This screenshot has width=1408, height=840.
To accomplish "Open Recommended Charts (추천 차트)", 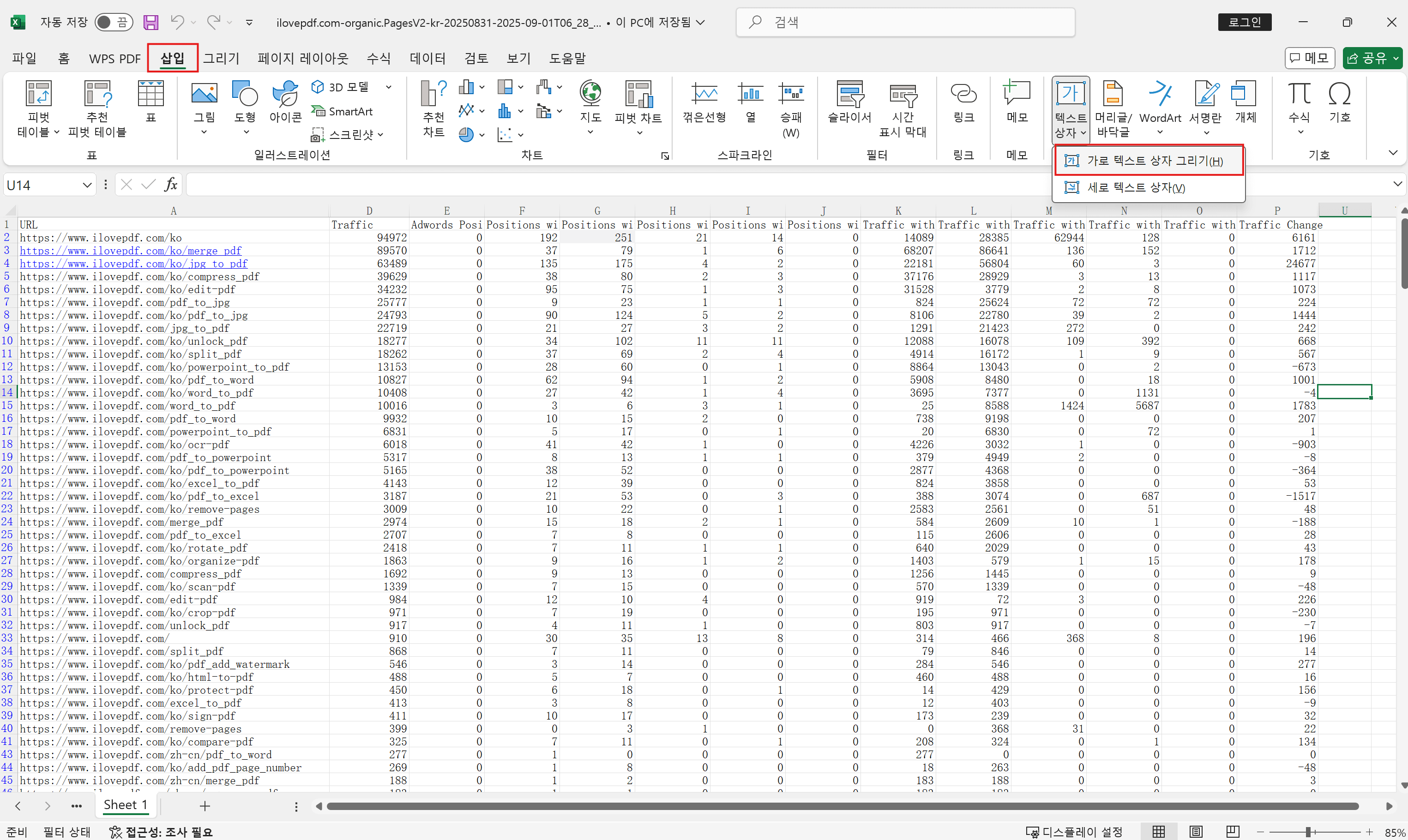I will [x=433, y=108].
